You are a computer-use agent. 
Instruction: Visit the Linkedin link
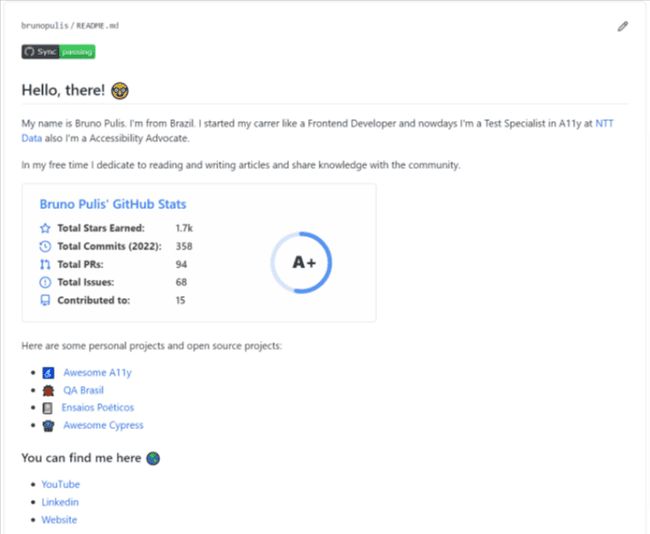pos(60,502)
